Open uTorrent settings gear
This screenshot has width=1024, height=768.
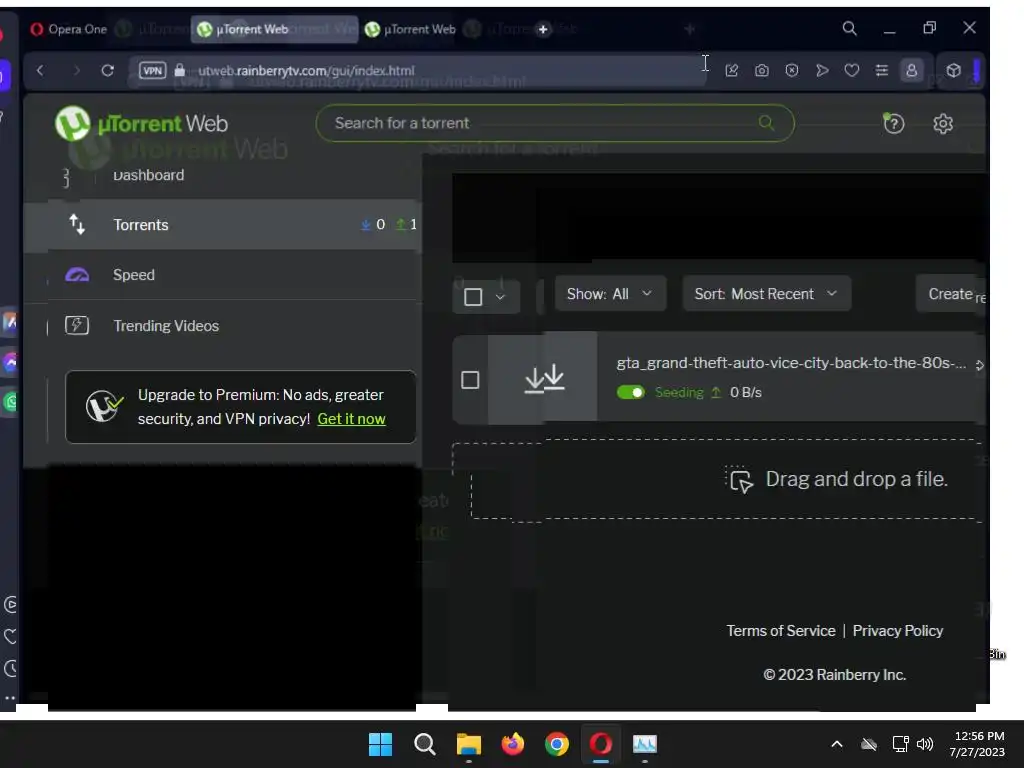click(942, 123)
